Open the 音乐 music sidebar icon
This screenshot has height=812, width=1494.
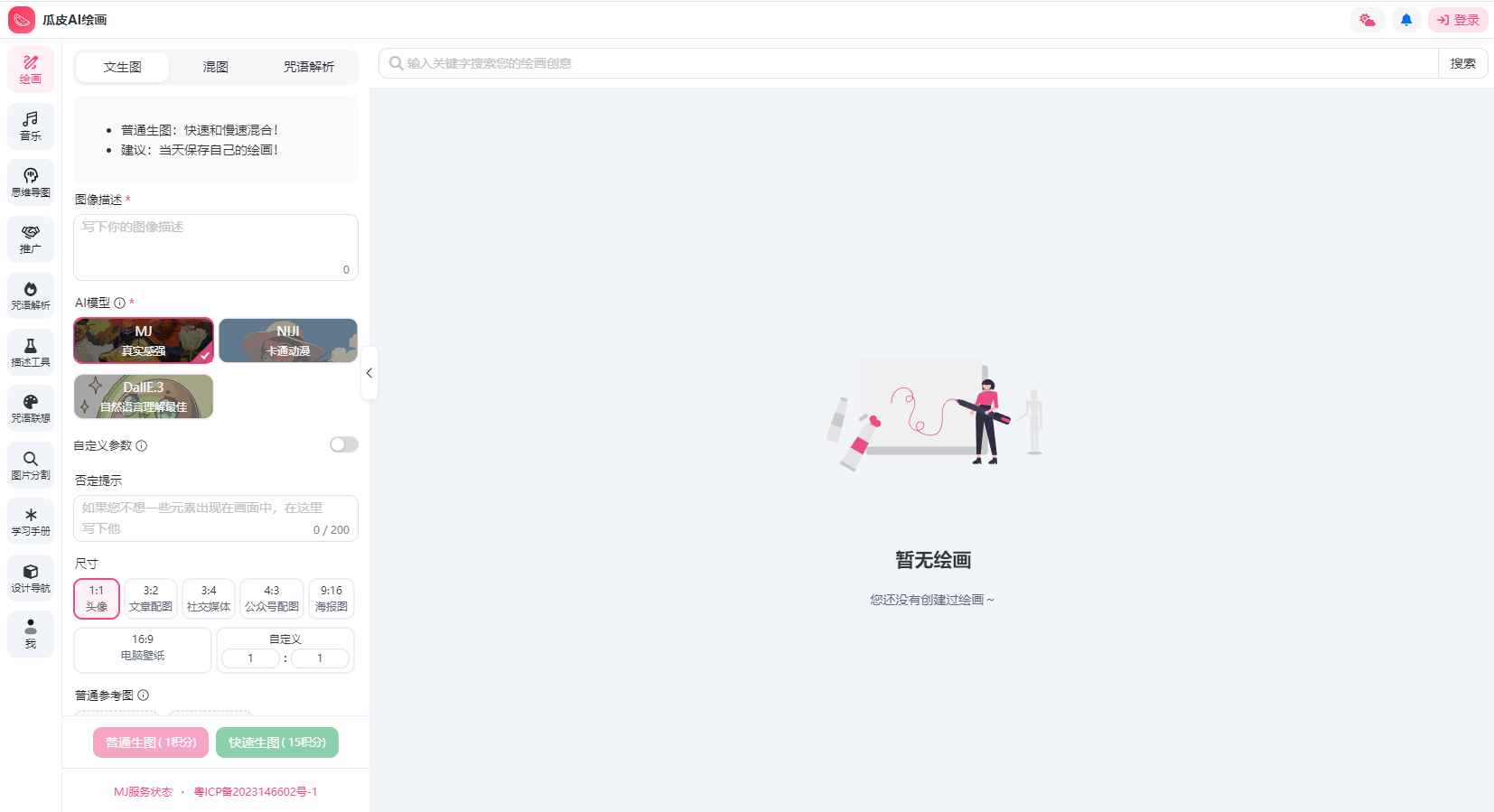31,126
